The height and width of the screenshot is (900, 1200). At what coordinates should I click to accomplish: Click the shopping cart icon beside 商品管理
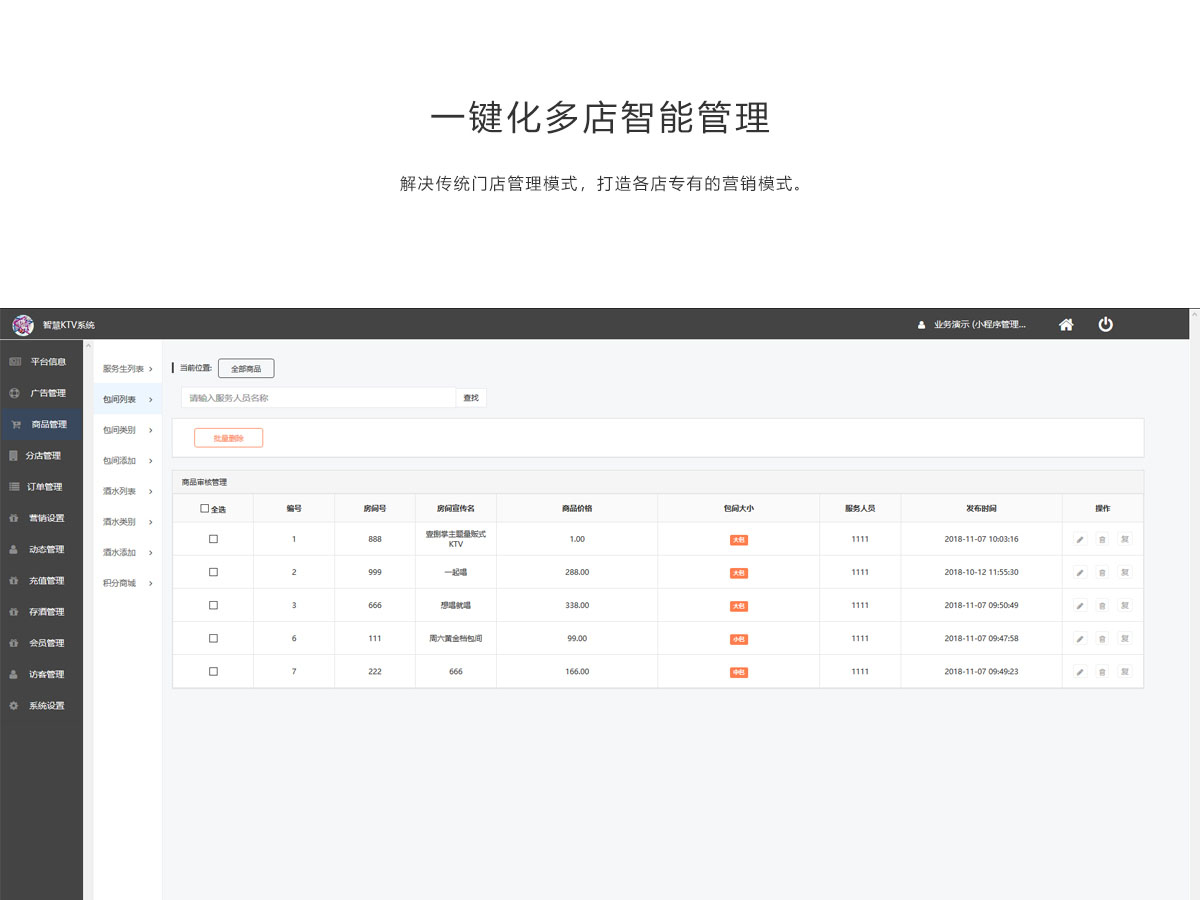tap(15, 424)
